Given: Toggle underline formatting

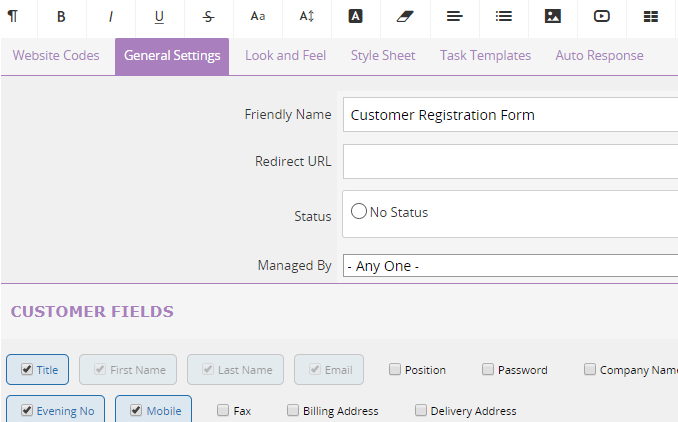Looking at the screenshot, I should point(159,16).
